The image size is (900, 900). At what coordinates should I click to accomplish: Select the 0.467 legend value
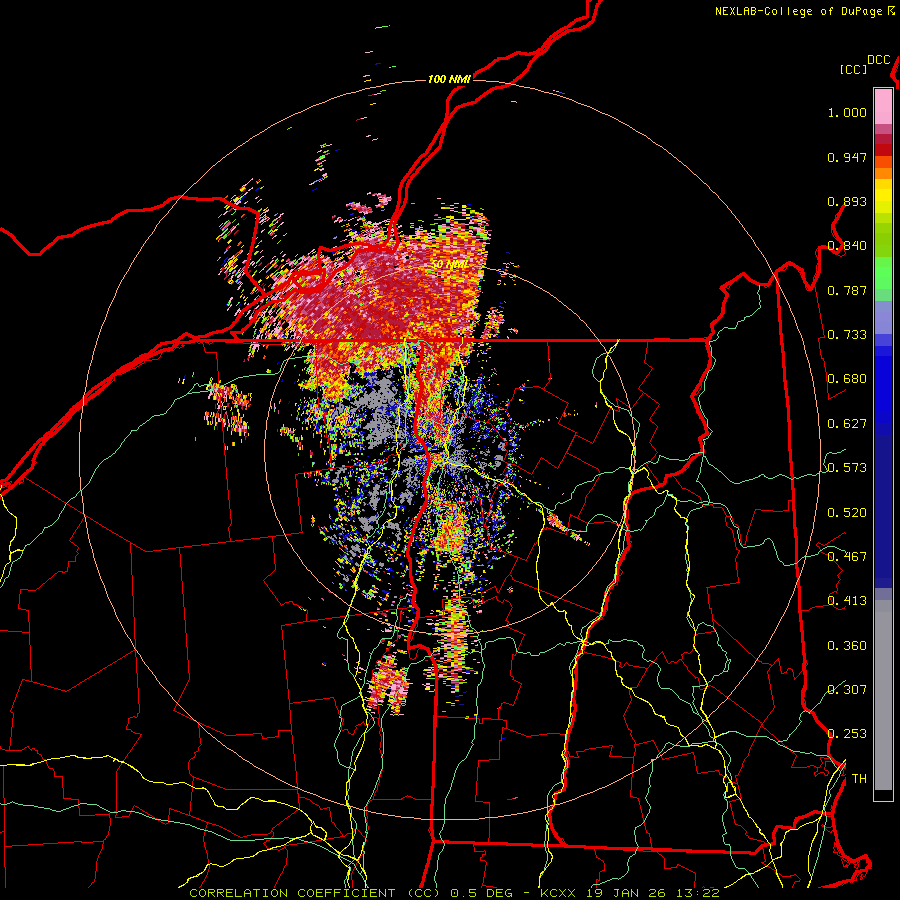847,557
